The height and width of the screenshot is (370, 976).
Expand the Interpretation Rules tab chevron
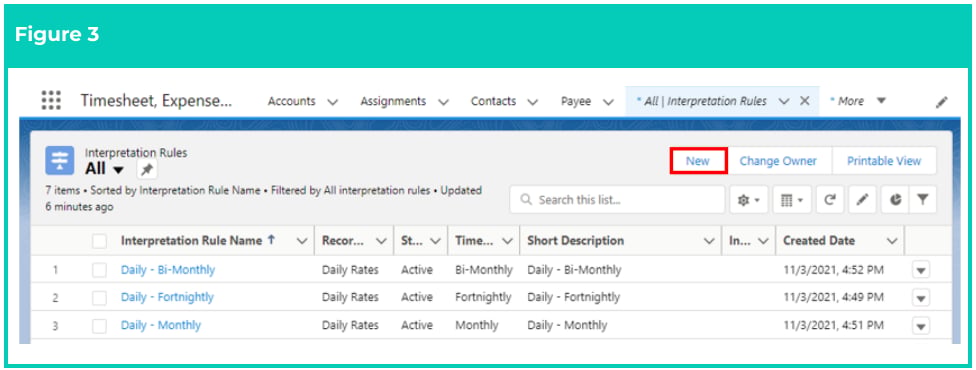(784, 101)
